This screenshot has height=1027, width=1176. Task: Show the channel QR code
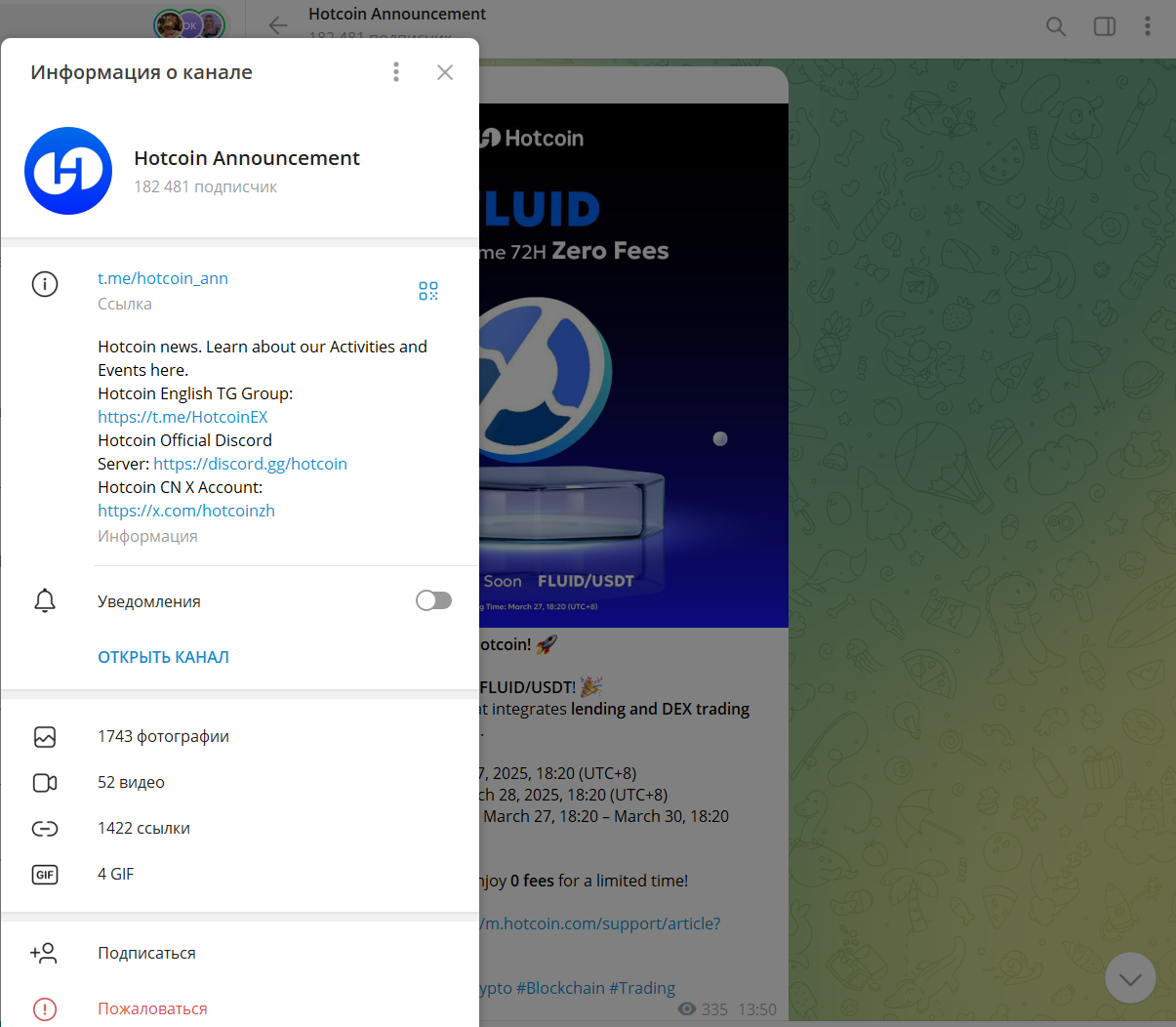coord(428,291)
